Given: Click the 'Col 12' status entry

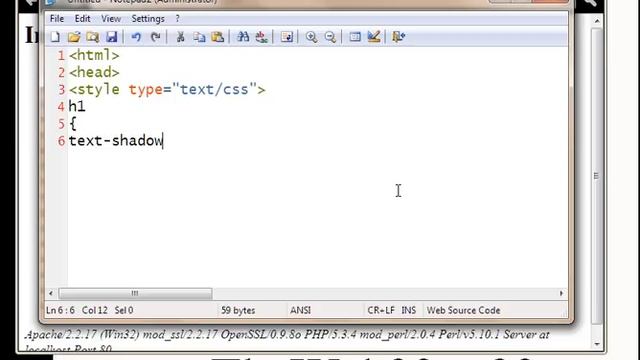Looking at the screenshot, I should click(x=95, y=310).
